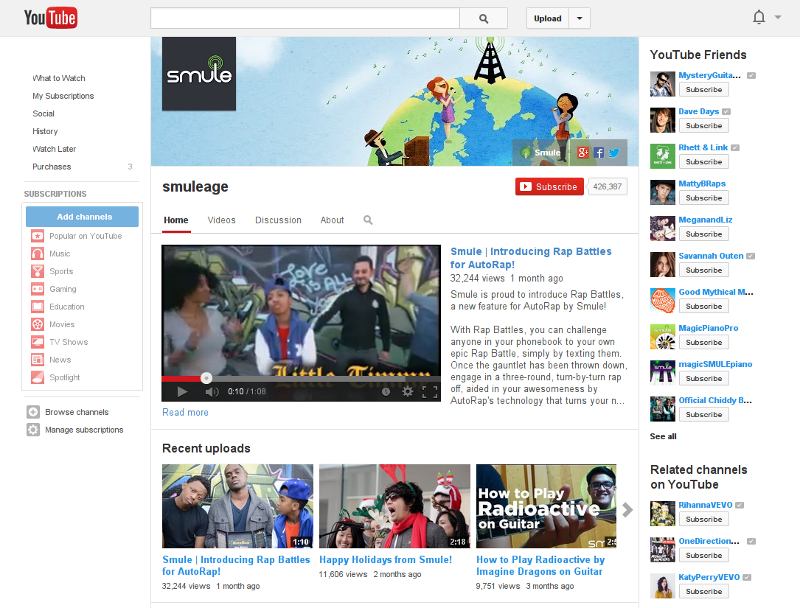Subscribe to RihannaVEVO
This screenshot has height=608, width=800.
click(704, 519)
